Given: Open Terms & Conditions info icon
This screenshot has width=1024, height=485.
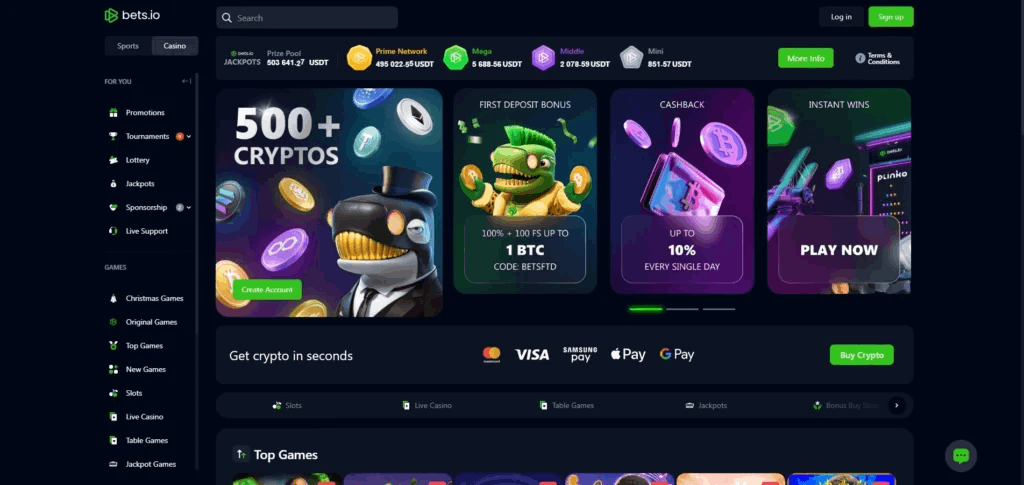Looking at the screenshot, I should (860, 58).
